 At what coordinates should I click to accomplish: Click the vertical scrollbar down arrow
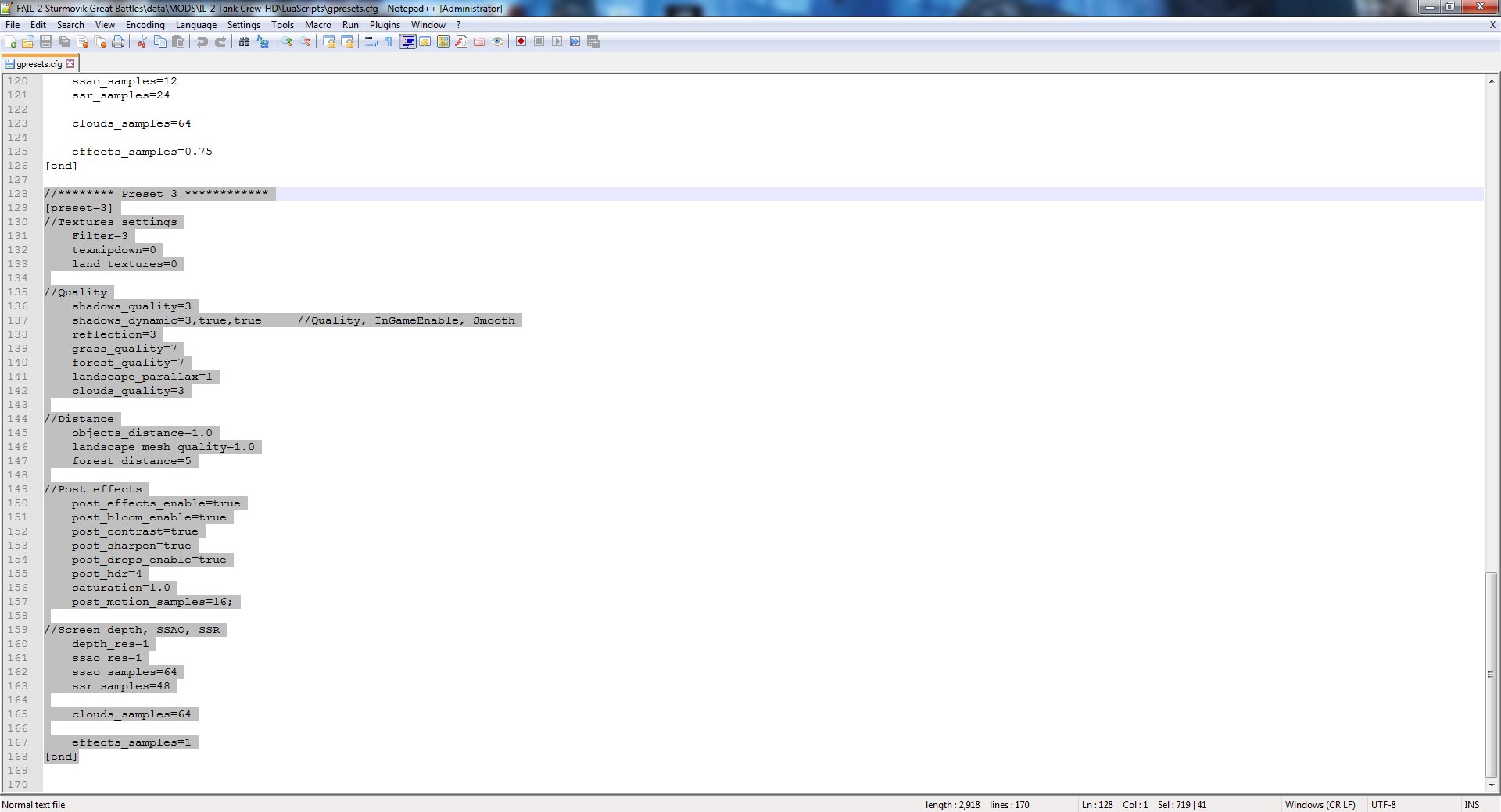pos(1492,785)
